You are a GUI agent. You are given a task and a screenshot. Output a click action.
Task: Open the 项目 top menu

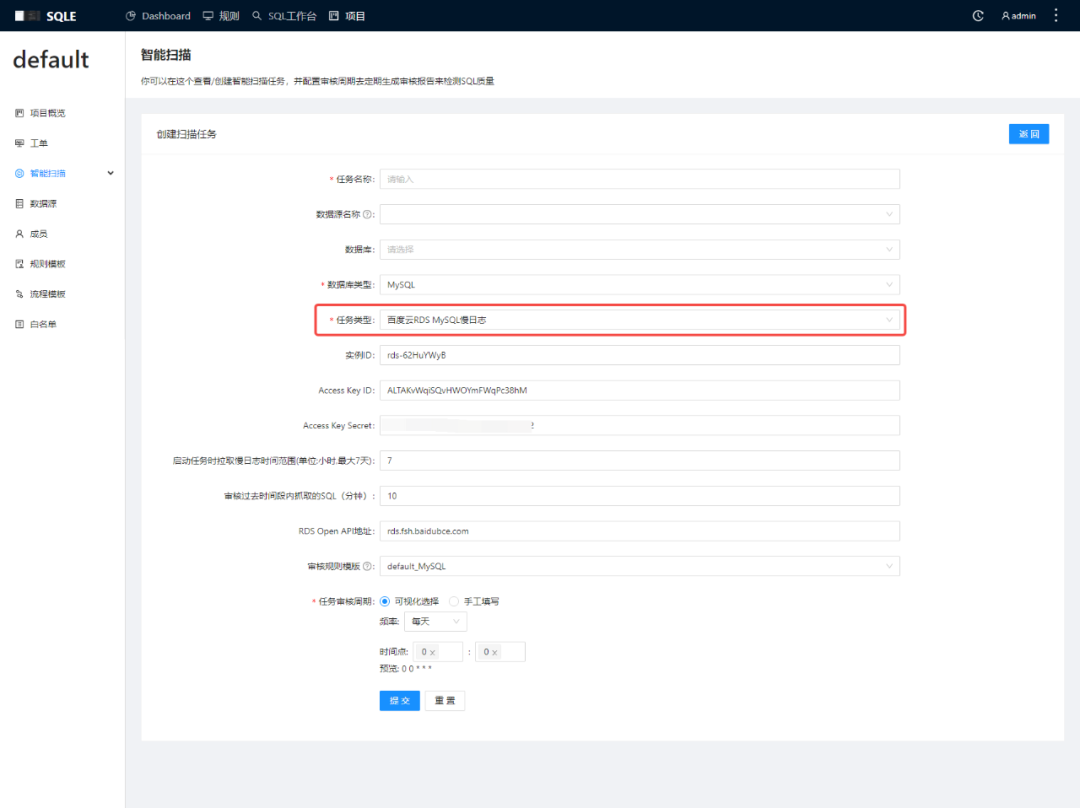(x=347, y=16)
